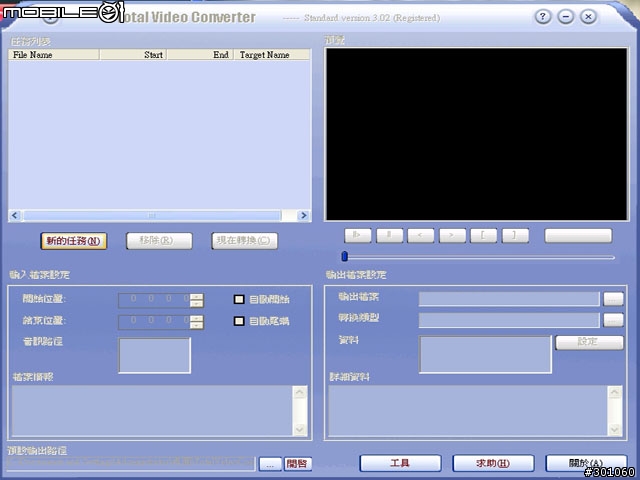Screen dimensions: 640x480
Task: Click the Target Name column header
Action: [272, 55]
